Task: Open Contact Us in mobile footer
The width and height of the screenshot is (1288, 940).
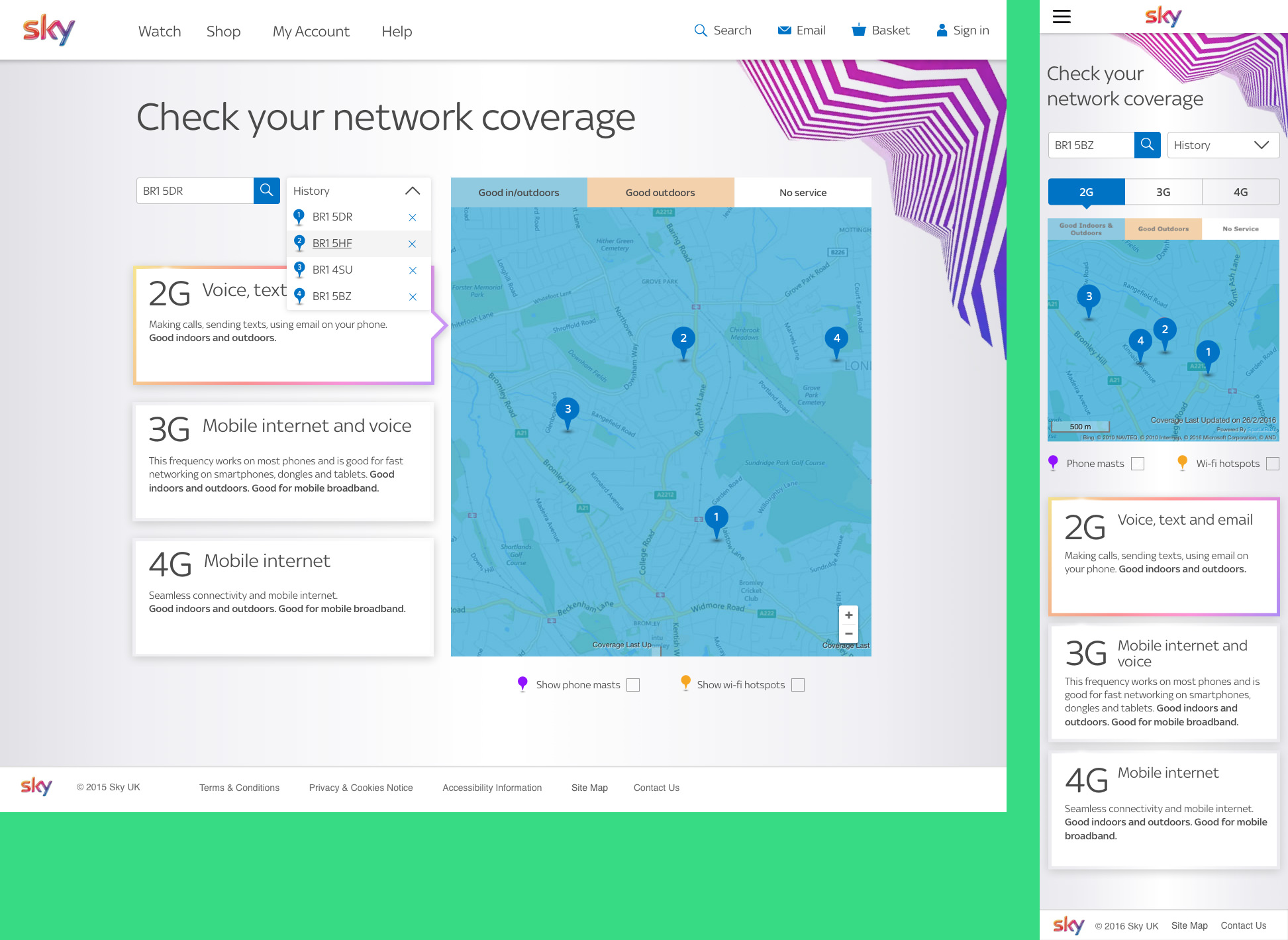Action: pyautogui.click(x=1243, y=925)
